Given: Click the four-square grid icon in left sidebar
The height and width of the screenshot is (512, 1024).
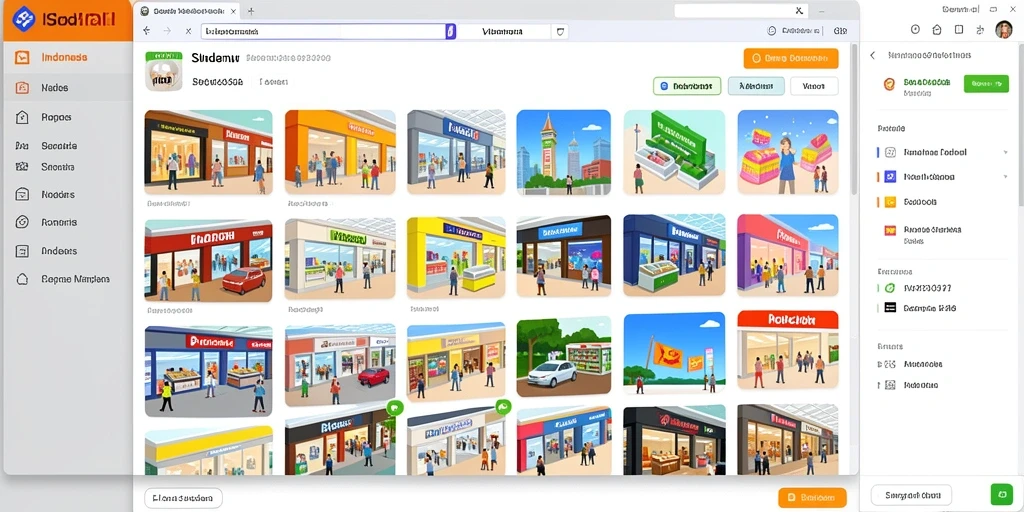Looking at the screenshot, I should coord(22,167).
